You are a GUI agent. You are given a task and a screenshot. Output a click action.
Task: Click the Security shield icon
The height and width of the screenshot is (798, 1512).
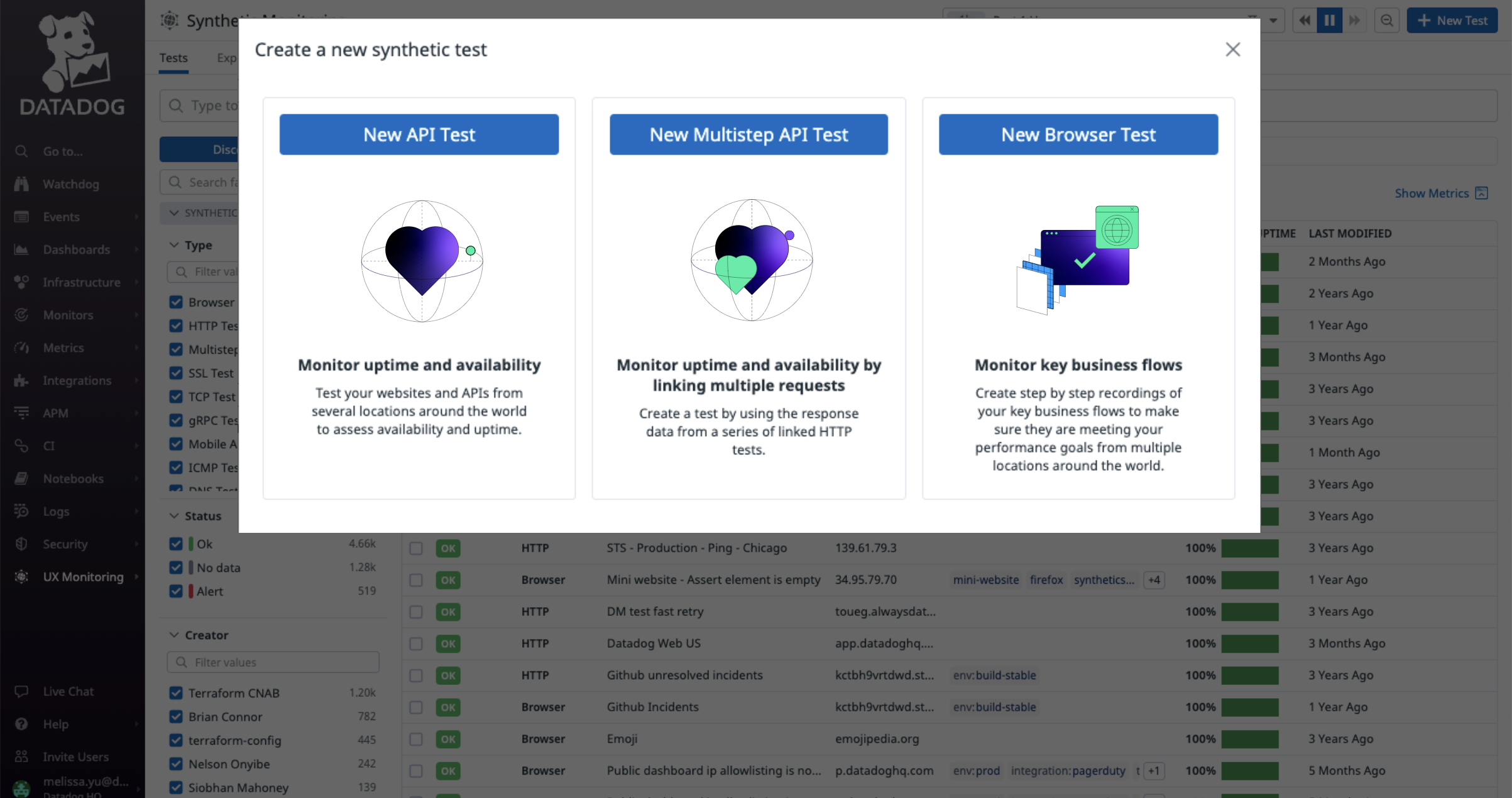[21, 544]
